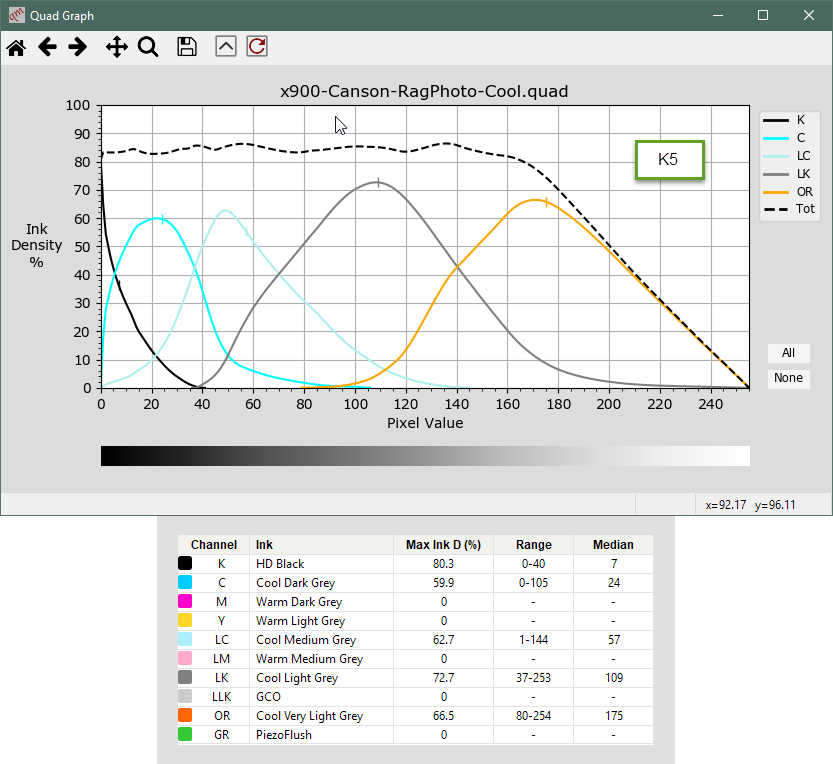
Task: Select the GCO ink cell
Action: click(x=321, y=697)
